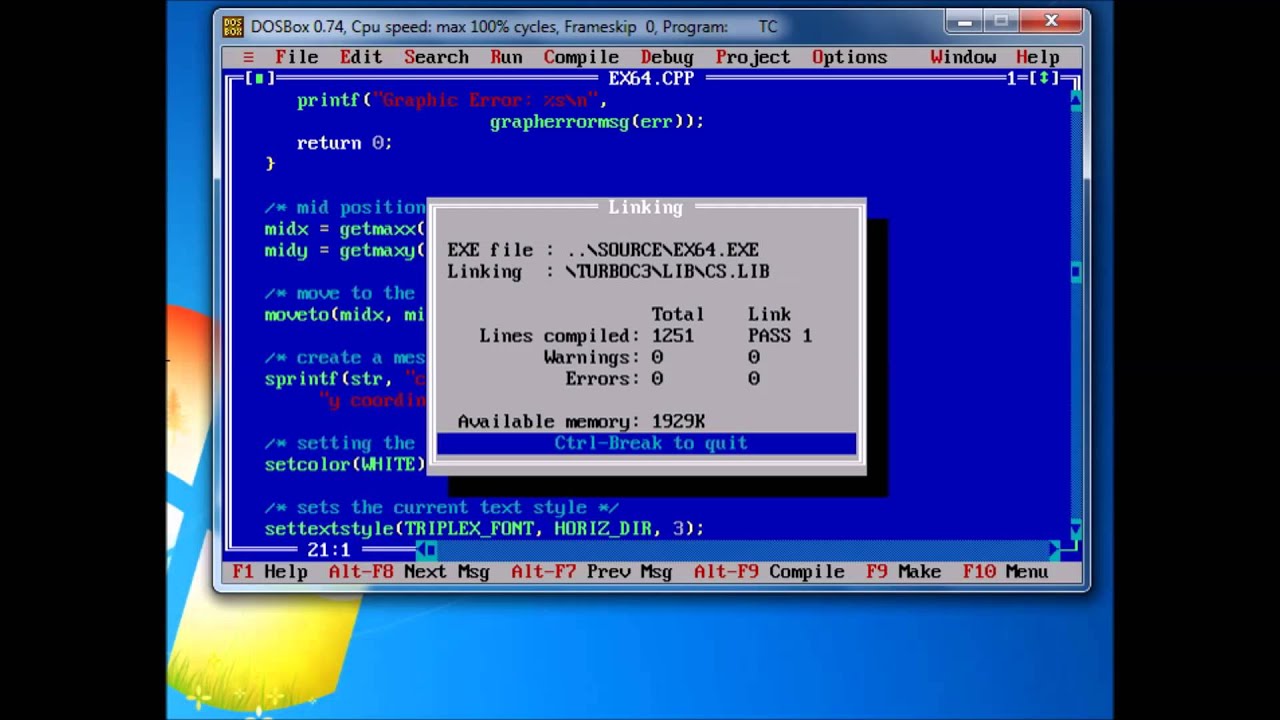Viewport: 1280px width, 720px height.
Task: Open the Compile menu
Action: (581, 57)
